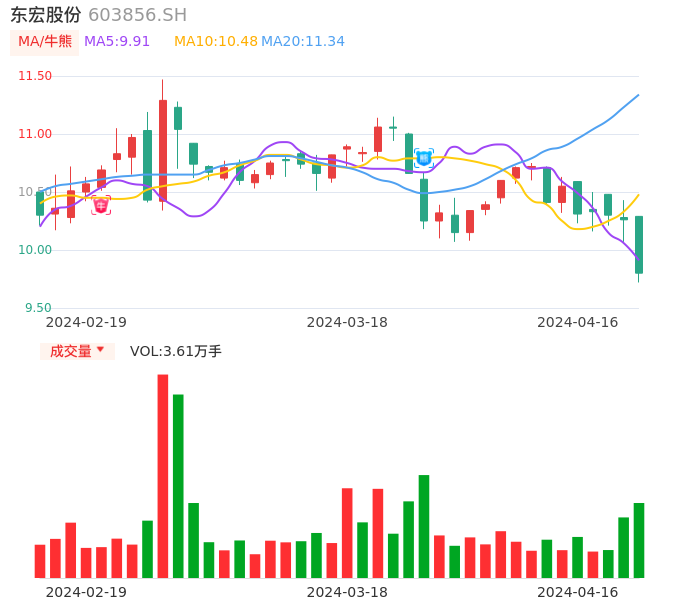Click the 2024-02-19 date below the volume chart
686x606 pixels.
click(x=86, y=592)
